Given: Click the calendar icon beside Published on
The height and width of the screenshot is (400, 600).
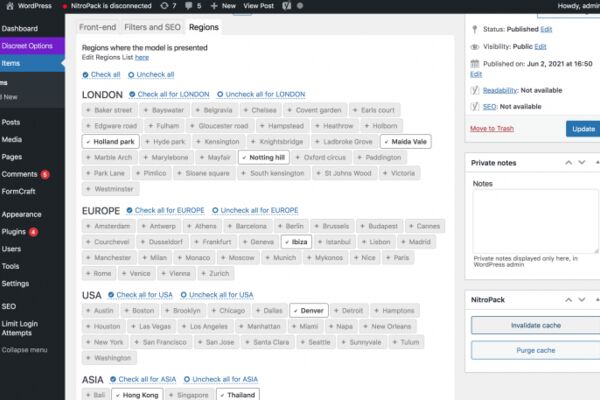Looking at the screenshot, I should [x=474, y=64].
